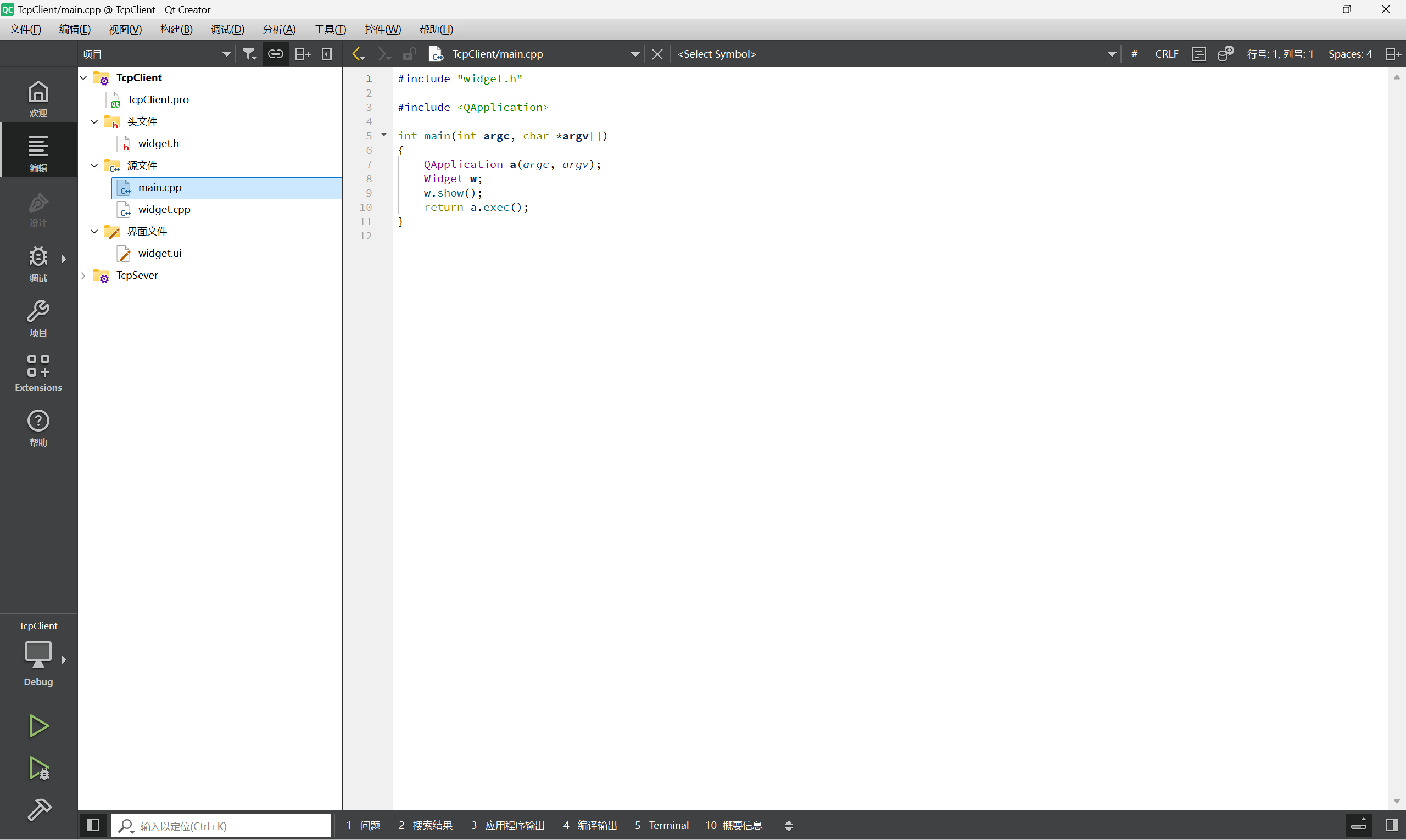Collapse the TcpClient project node

point(84,77)
